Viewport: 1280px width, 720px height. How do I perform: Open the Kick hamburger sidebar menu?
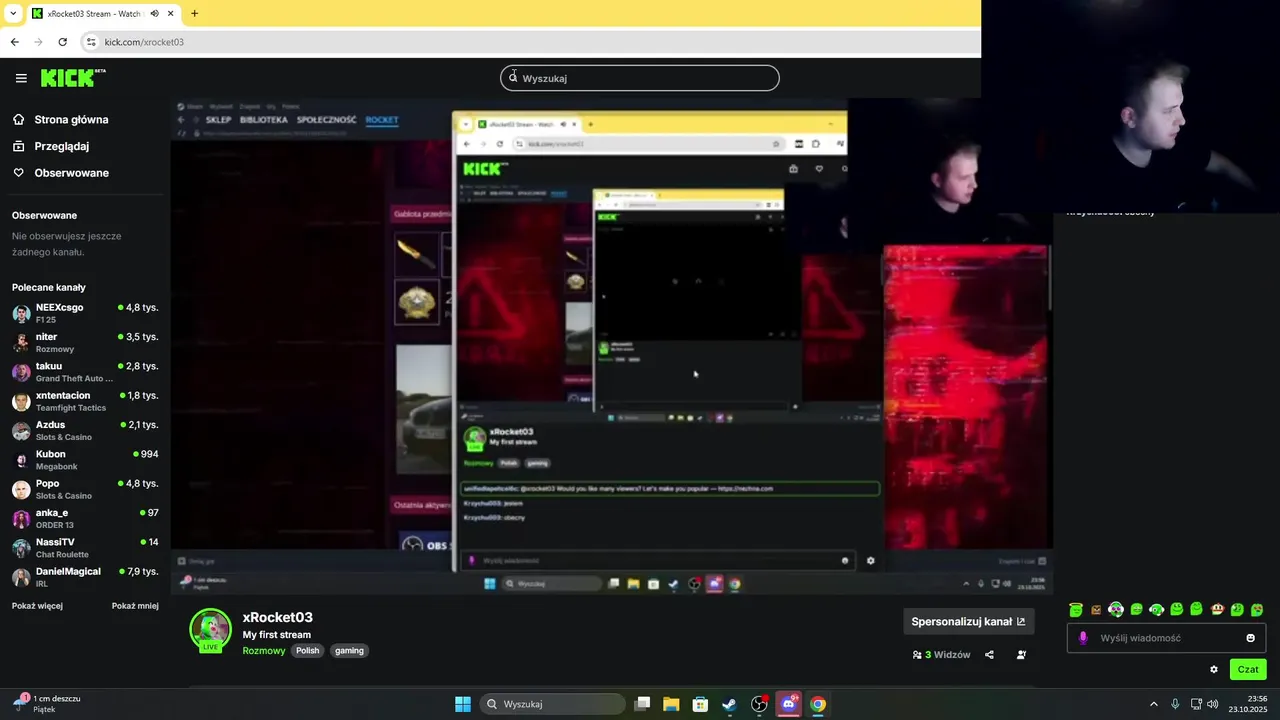coord(21,78)
